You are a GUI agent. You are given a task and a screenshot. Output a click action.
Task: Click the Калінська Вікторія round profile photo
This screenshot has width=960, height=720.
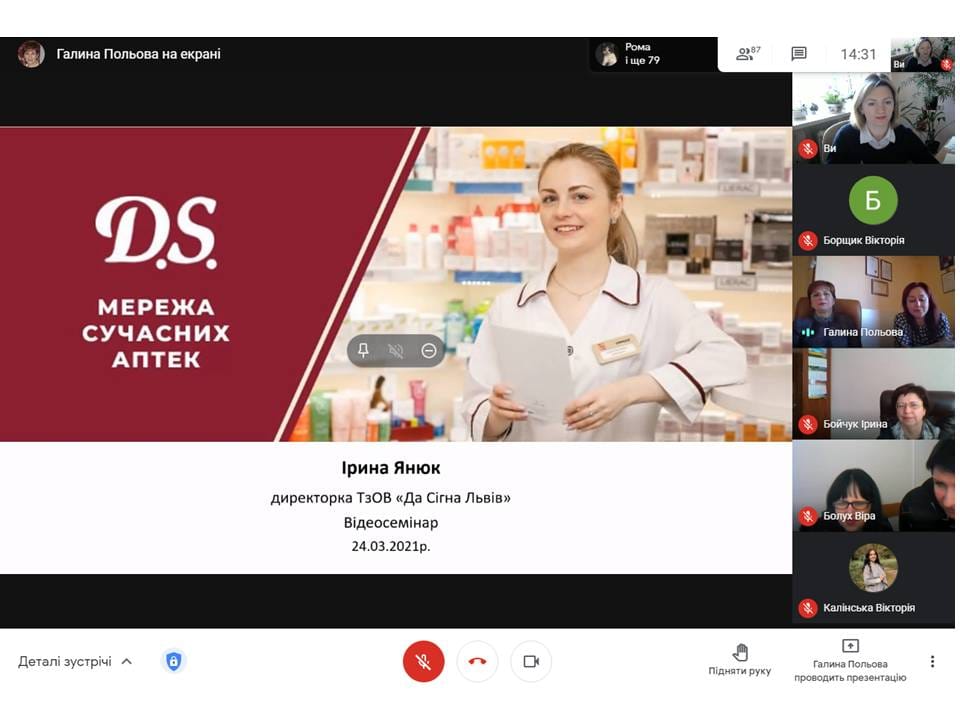pos(873,568)
